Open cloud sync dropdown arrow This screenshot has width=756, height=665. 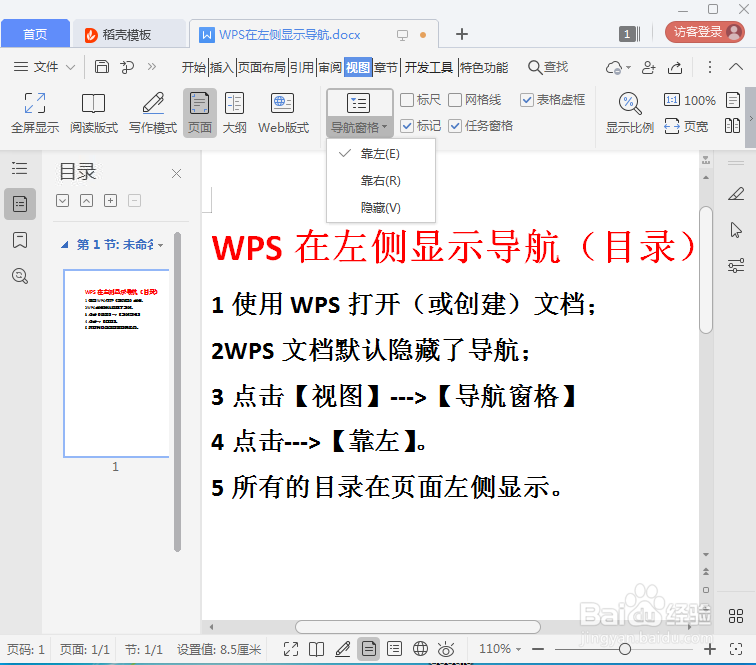(628, 68)
